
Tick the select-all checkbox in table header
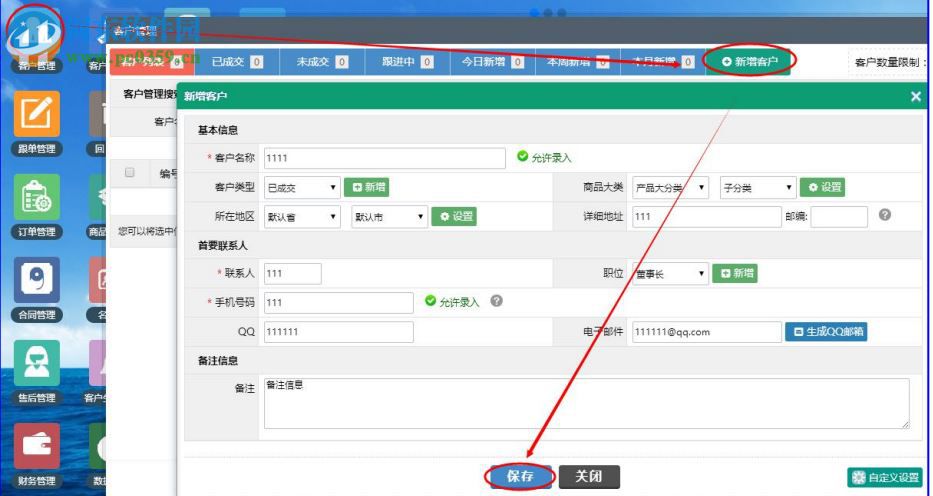click(x=129, y=172)
